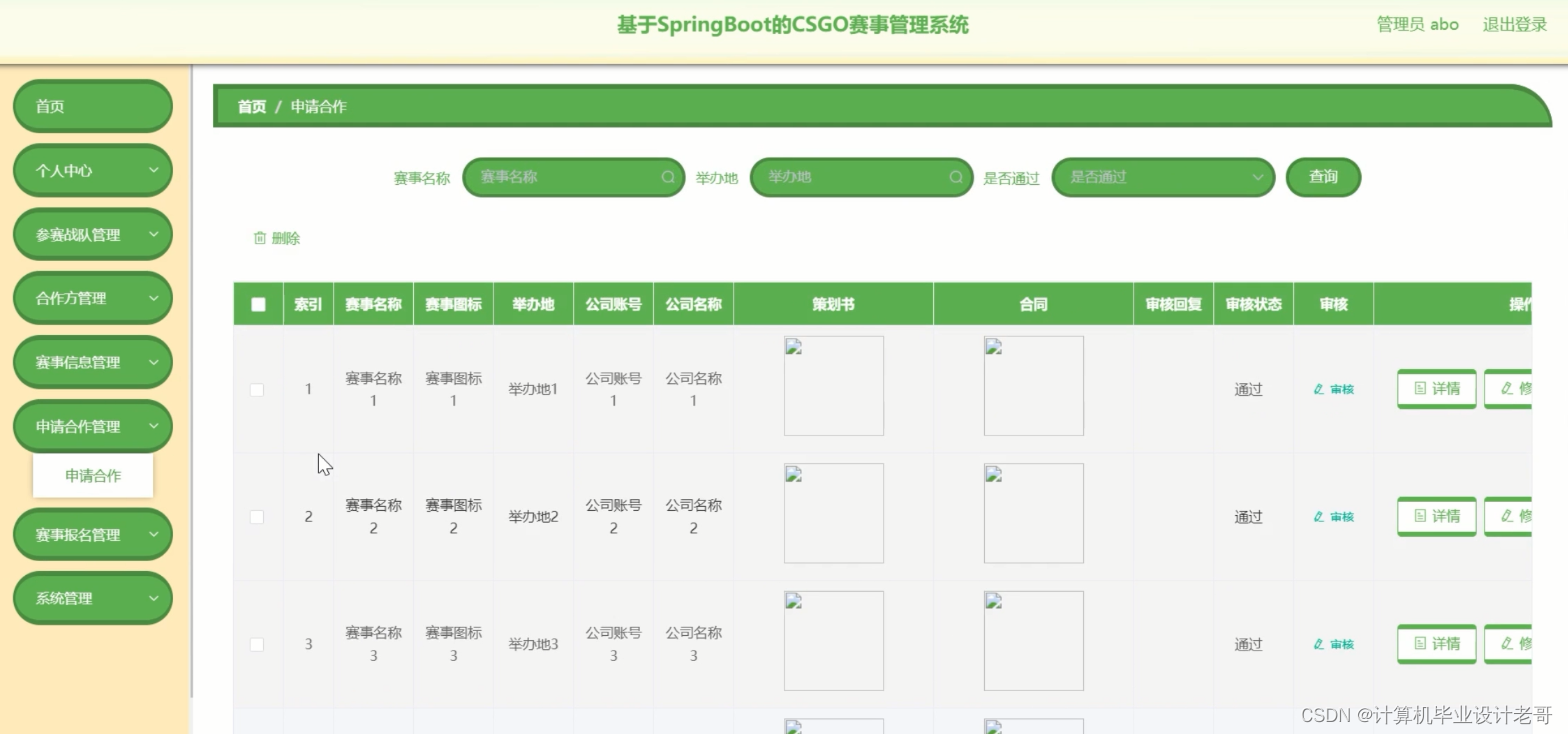Click the 审核状态 column header

point(1253,304)
